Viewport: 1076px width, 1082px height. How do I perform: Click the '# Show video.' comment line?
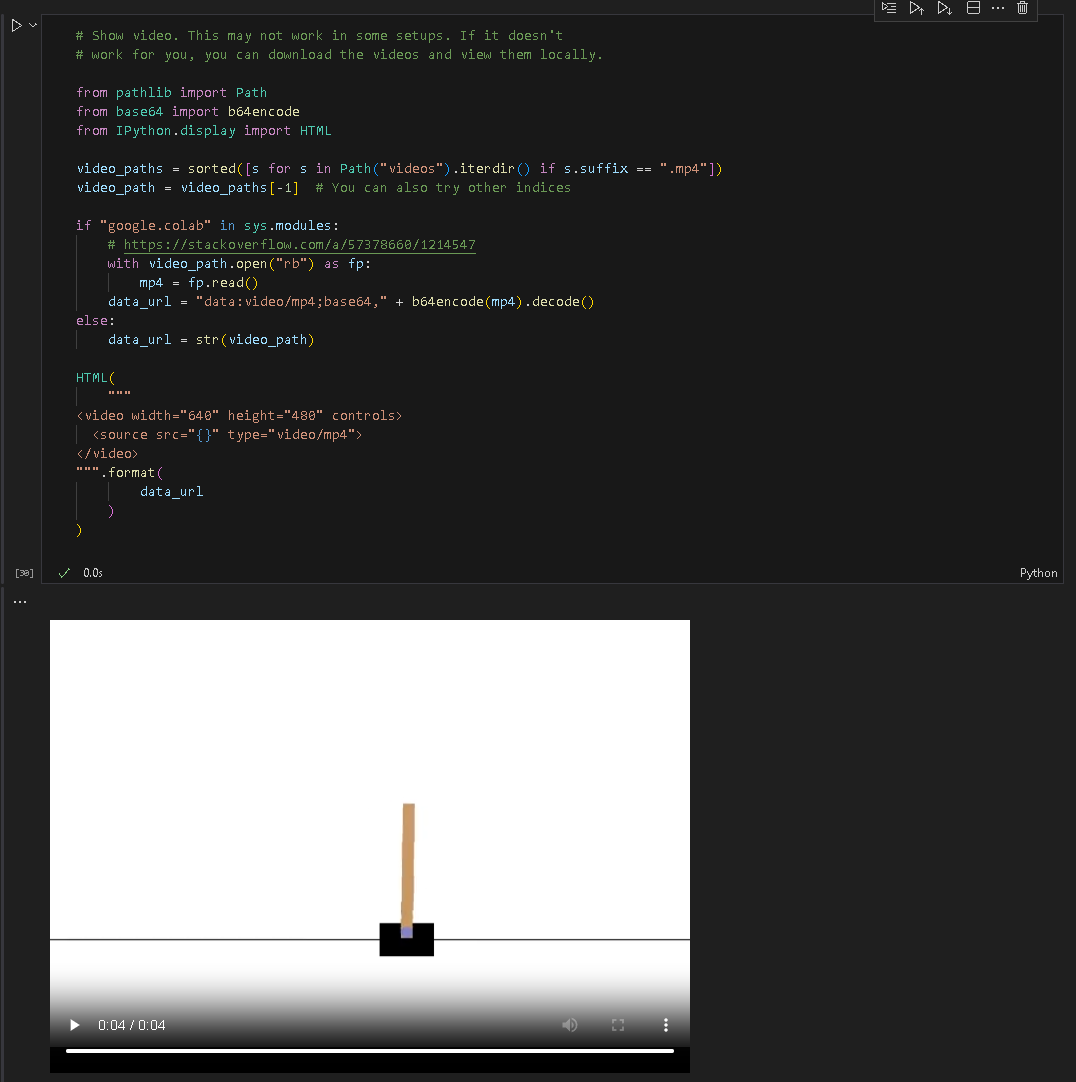coord(319,35)
